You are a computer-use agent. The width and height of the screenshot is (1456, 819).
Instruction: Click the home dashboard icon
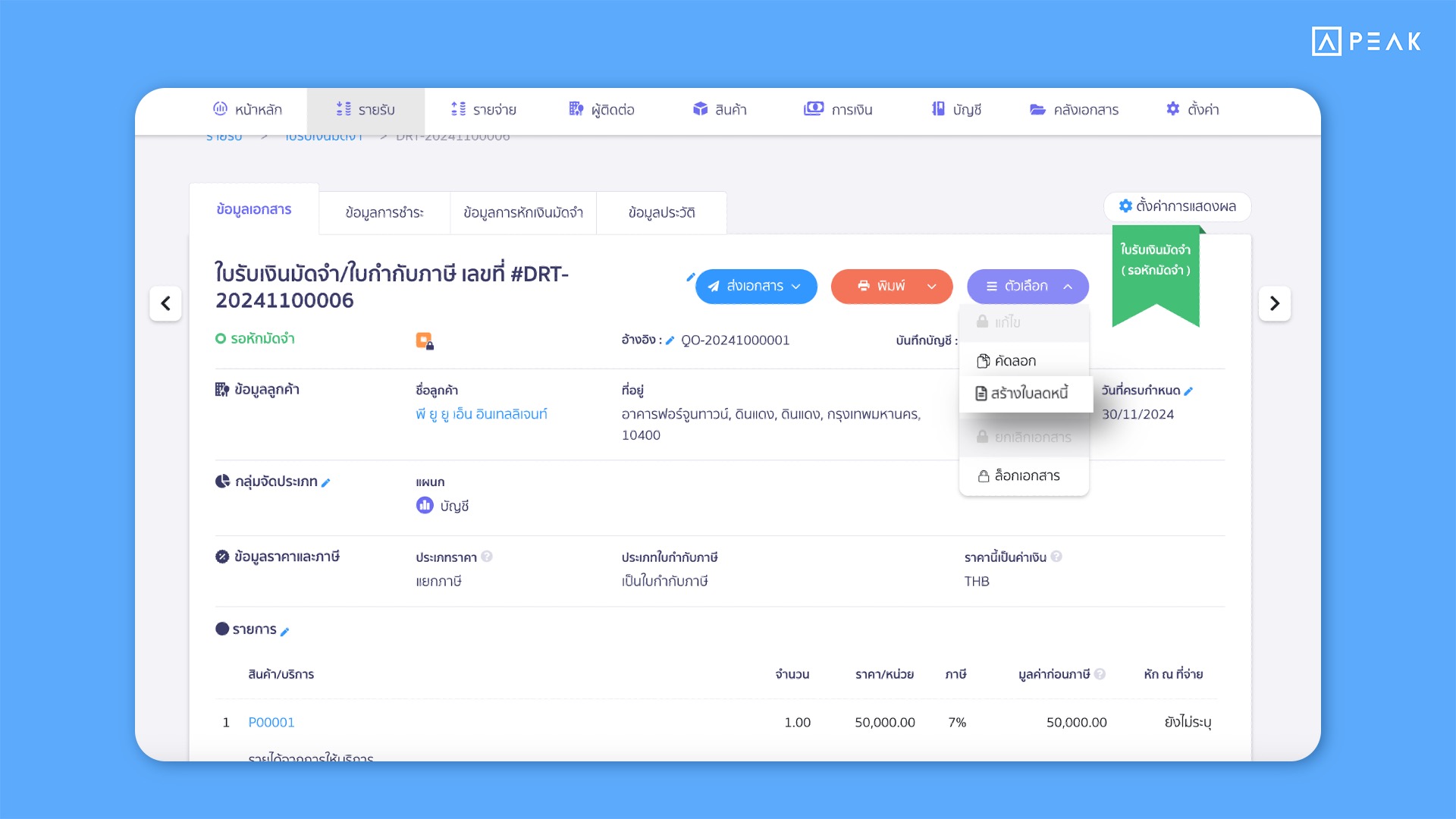[220, 108]
